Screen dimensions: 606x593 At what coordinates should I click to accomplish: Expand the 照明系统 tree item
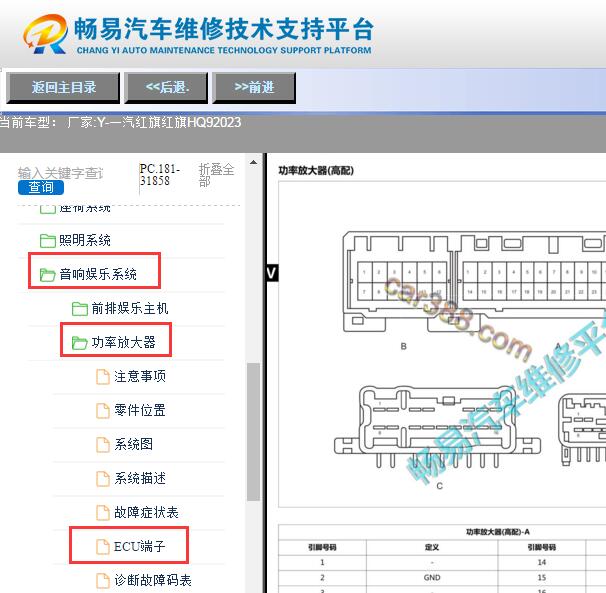[85, 240]
